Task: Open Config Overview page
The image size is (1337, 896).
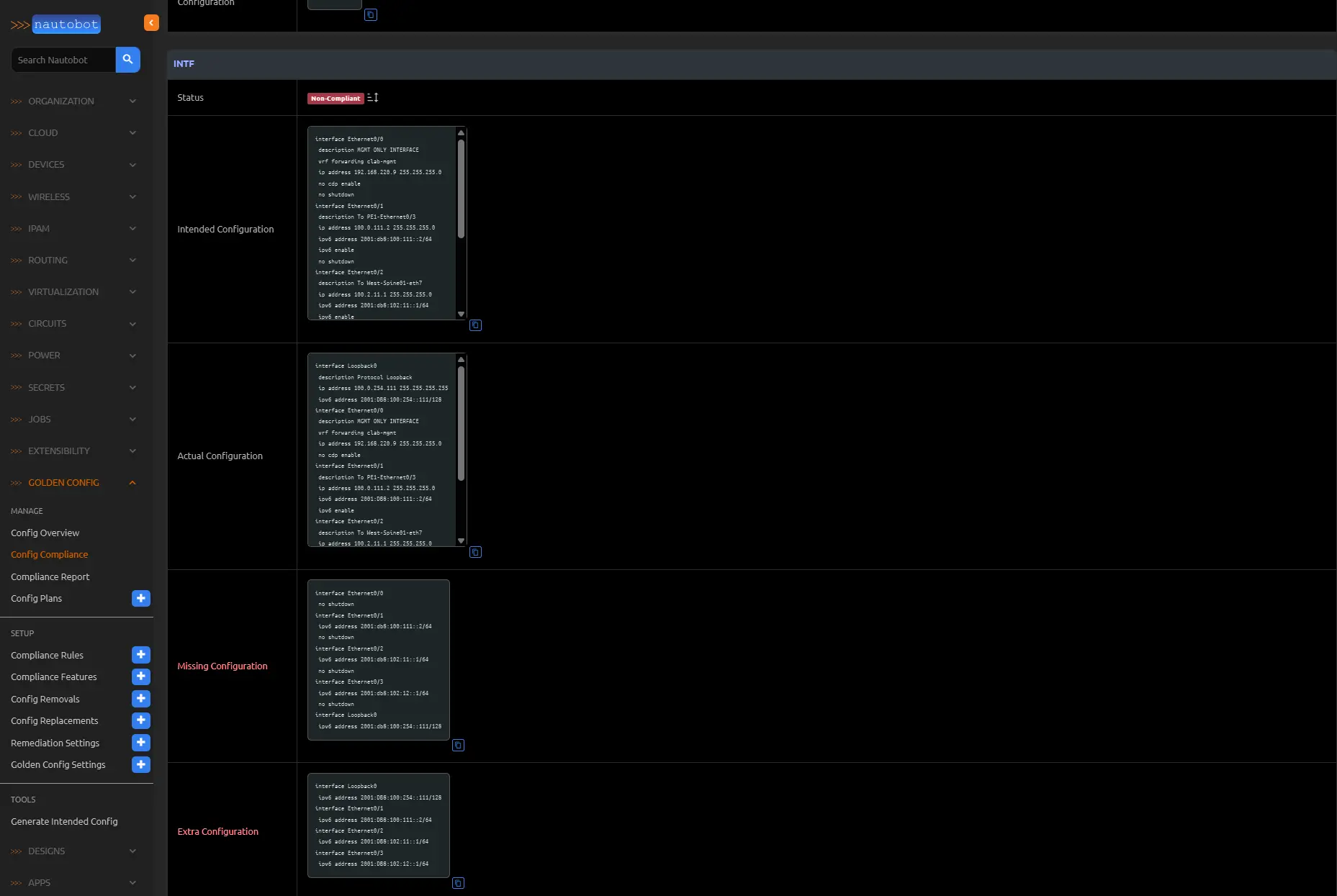Action: (x=45, y=533)
